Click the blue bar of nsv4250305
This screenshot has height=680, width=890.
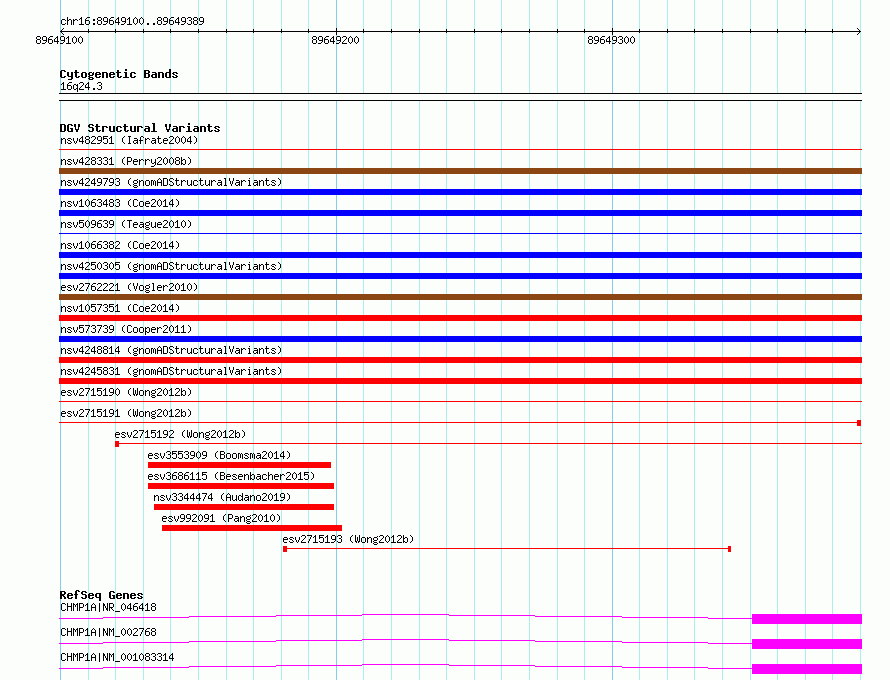[460, 276]
